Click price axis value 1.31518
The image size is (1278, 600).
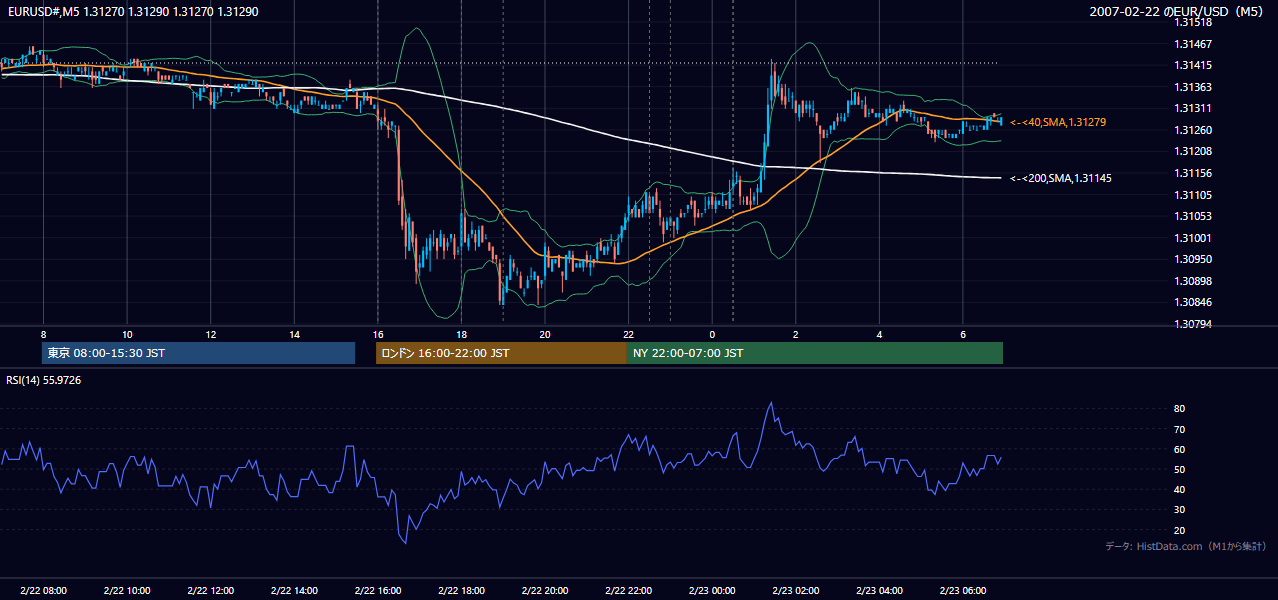pos(1194,22)
